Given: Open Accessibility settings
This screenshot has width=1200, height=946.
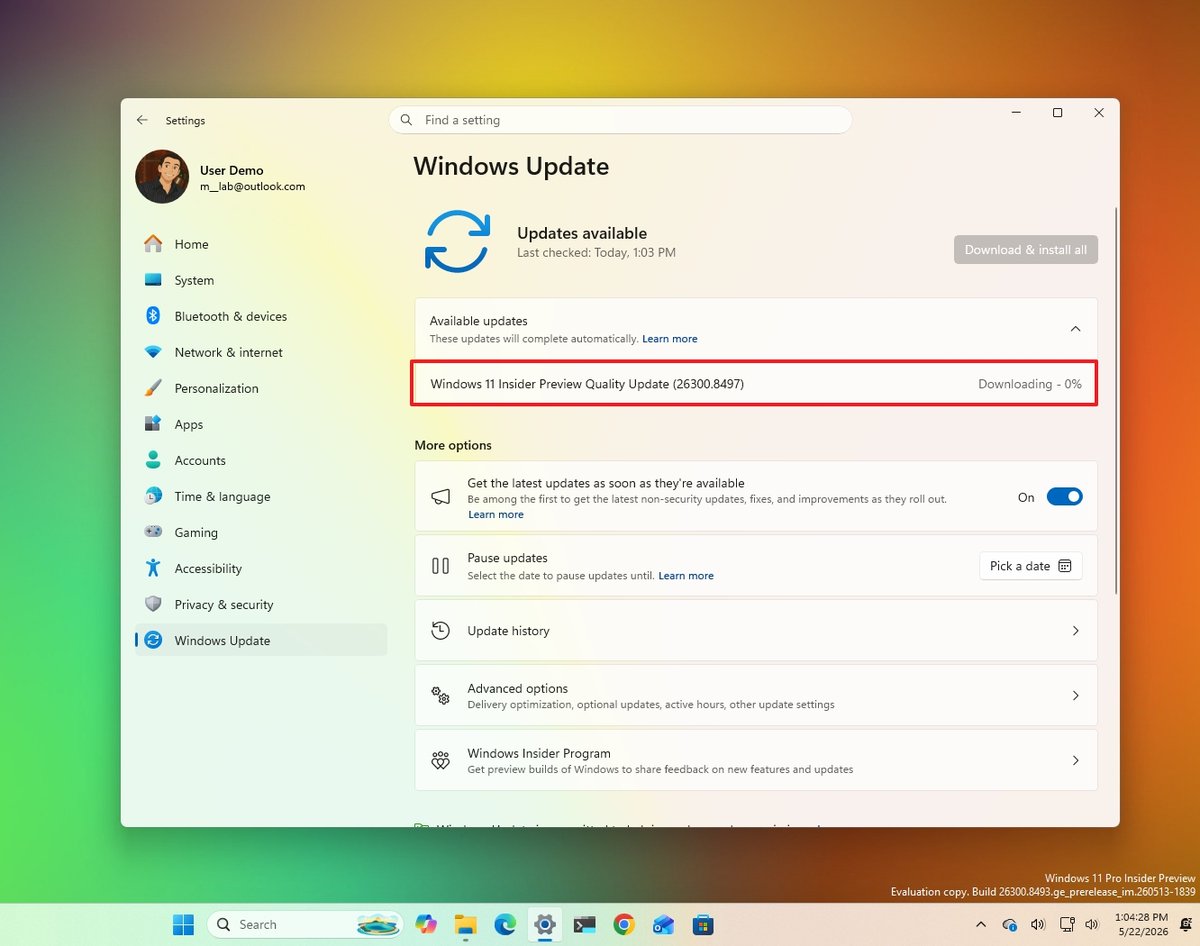Looking at the screenshot, I should [x=260, y=568].
